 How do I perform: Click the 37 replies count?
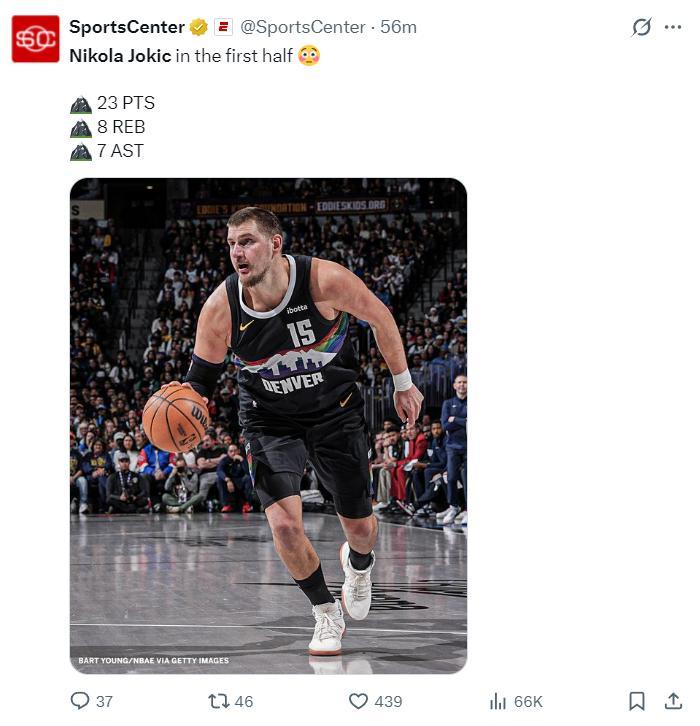coord(104,701)
